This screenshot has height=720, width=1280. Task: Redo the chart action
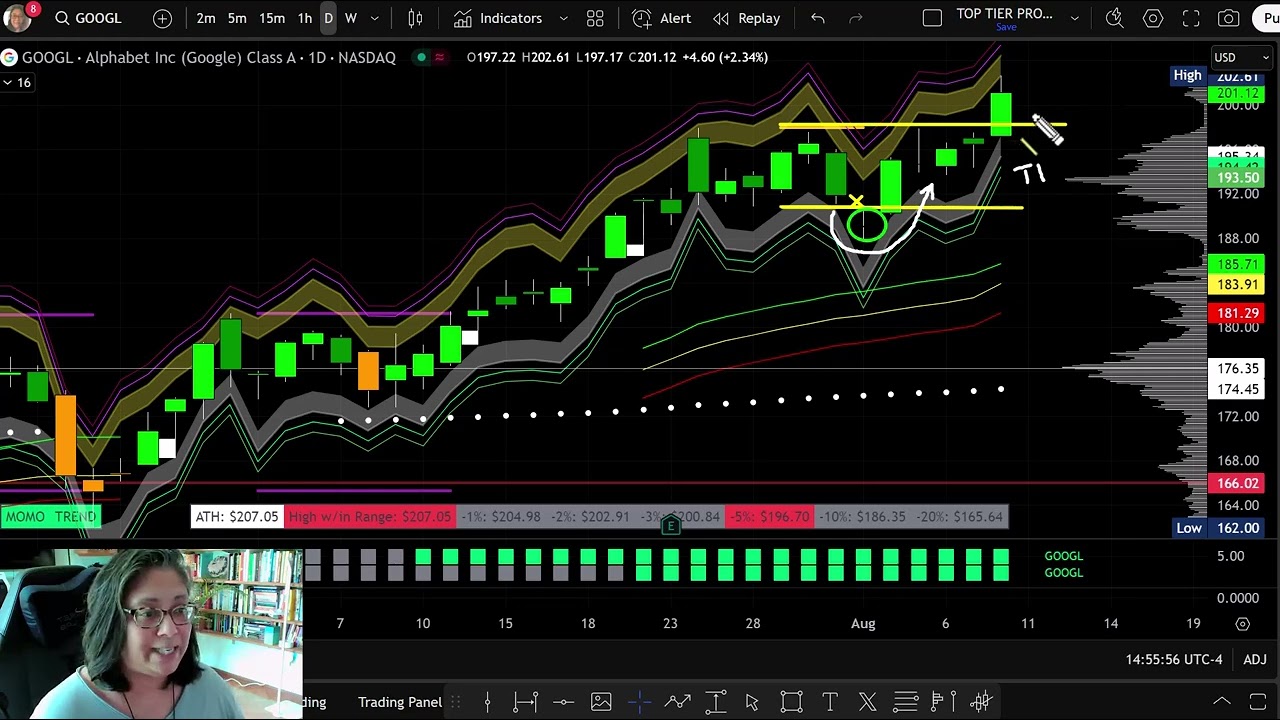coord(856,18)
